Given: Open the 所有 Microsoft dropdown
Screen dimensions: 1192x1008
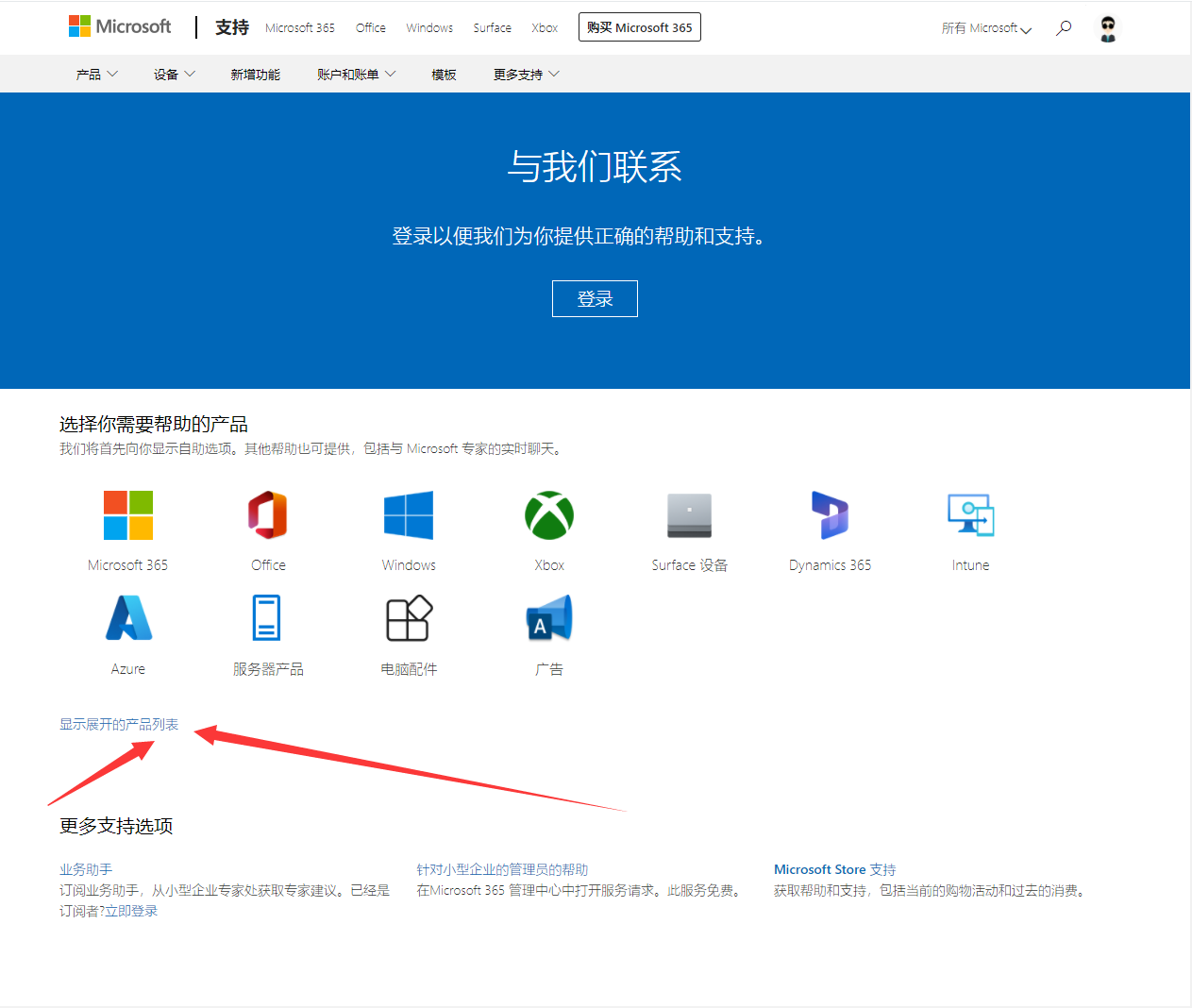Looking at the screenshot, I should pos(984,27).
